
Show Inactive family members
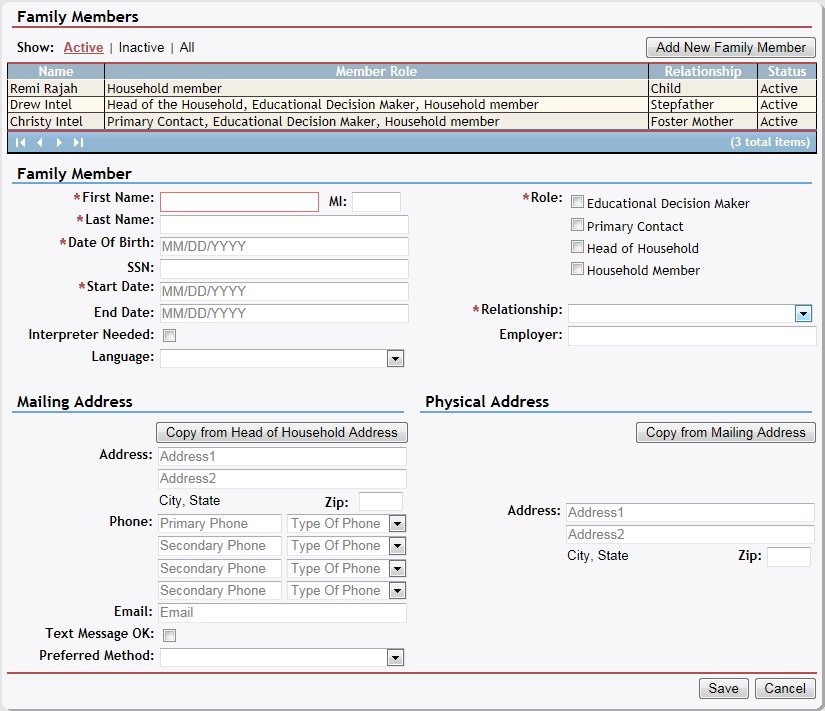coord(141,47)
